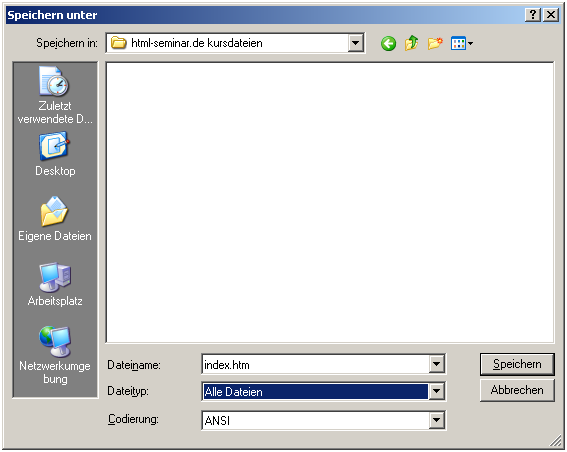Open the view menu icon
The width and height of the screenshot is (567, 452).
pyautogui.click(x=462, y=44)
